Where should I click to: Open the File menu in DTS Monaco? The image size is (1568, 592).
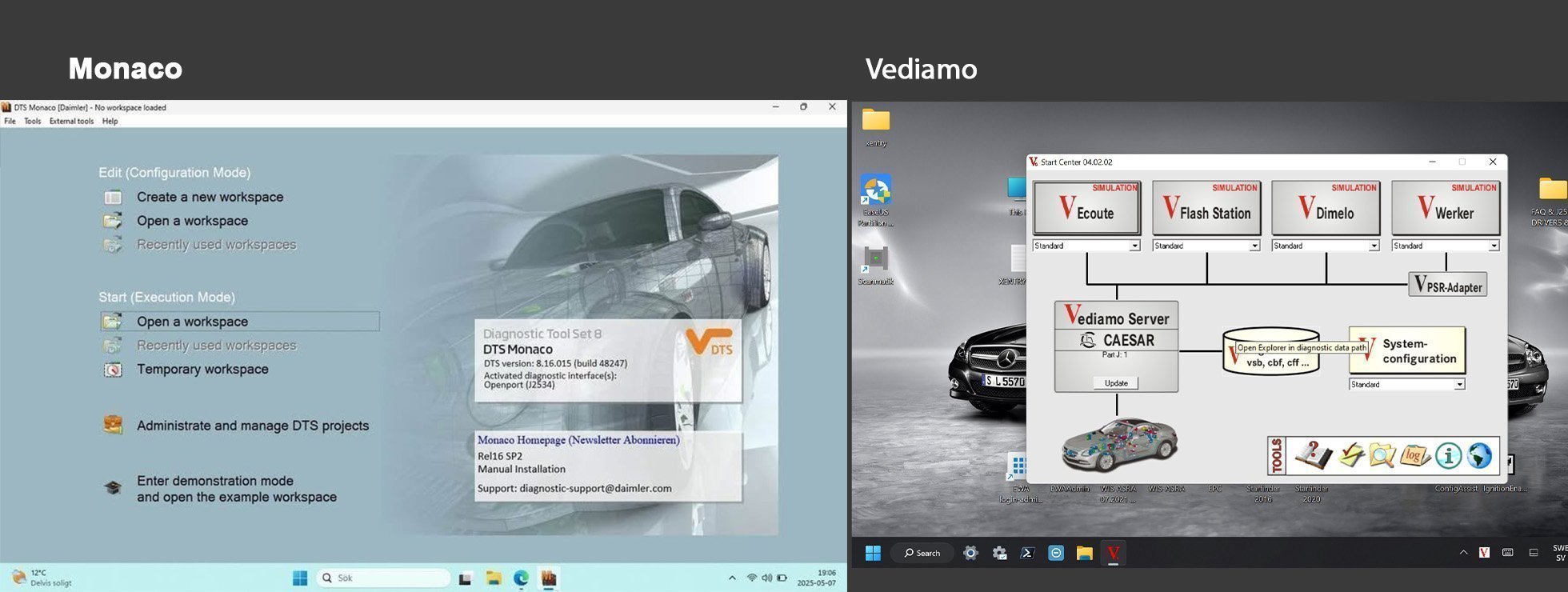(x=10, y=122)
